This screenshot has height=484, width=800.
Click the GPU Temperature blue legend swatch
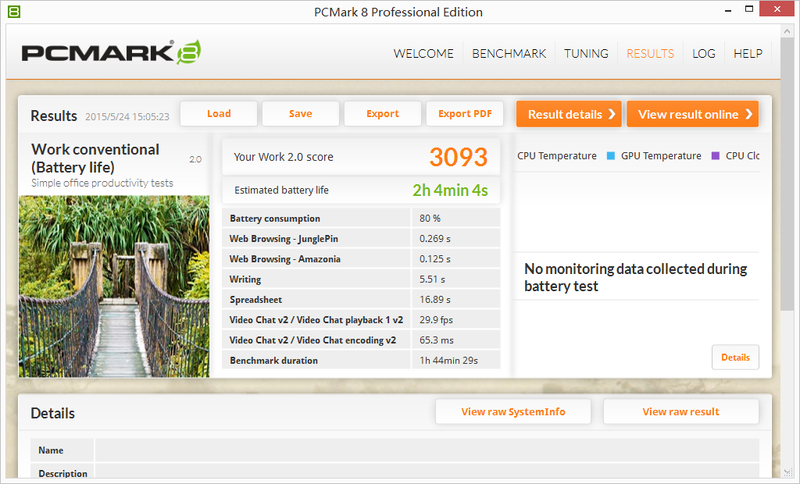coord(611,156)
